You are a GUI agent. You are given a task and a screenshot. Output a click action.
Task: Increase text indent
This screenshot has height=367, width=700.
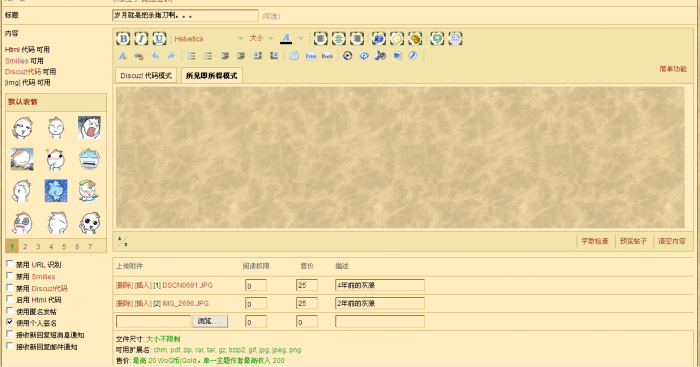[x=241, y=56]
